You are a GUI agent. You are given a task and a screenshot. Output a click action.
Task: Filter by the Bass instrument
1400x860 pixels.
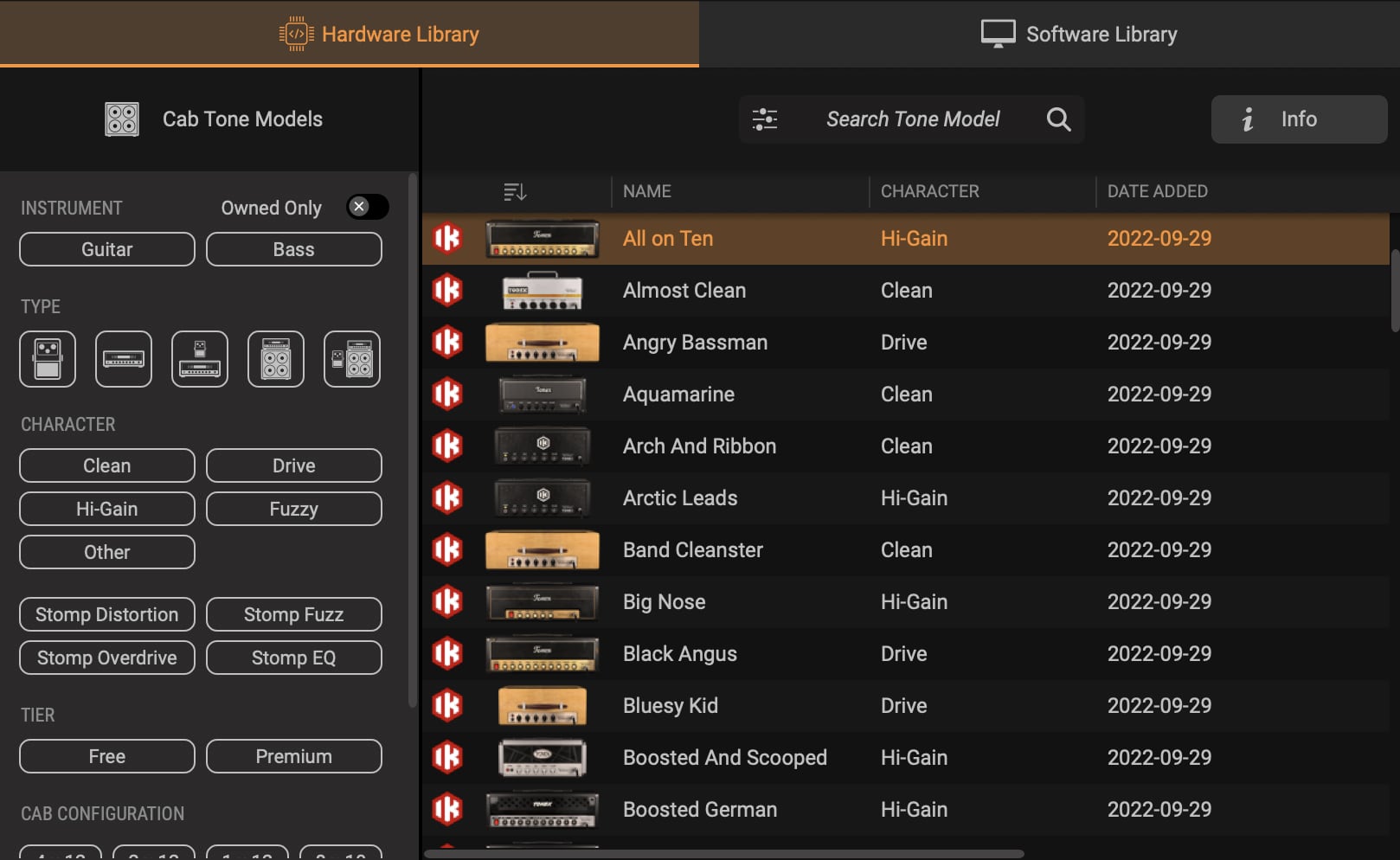point(294,249)
